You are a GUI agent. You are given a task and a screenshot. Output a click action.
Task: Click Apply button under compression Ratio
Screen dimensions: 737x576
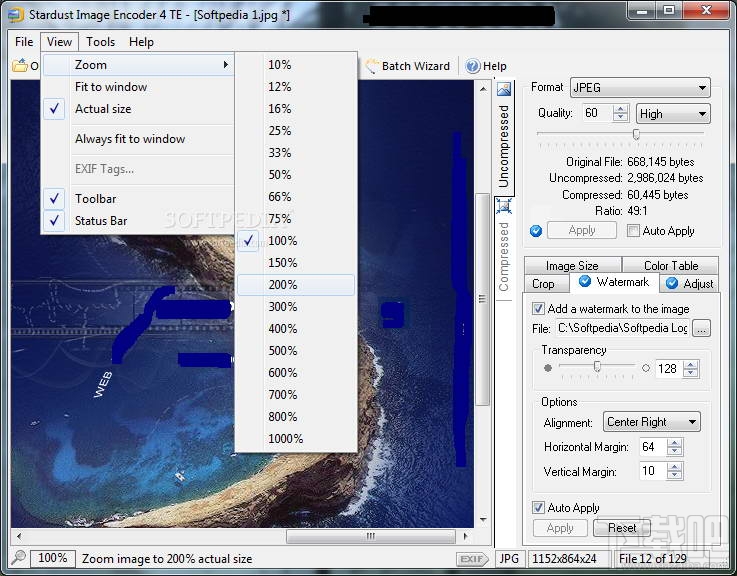point(582,230)
